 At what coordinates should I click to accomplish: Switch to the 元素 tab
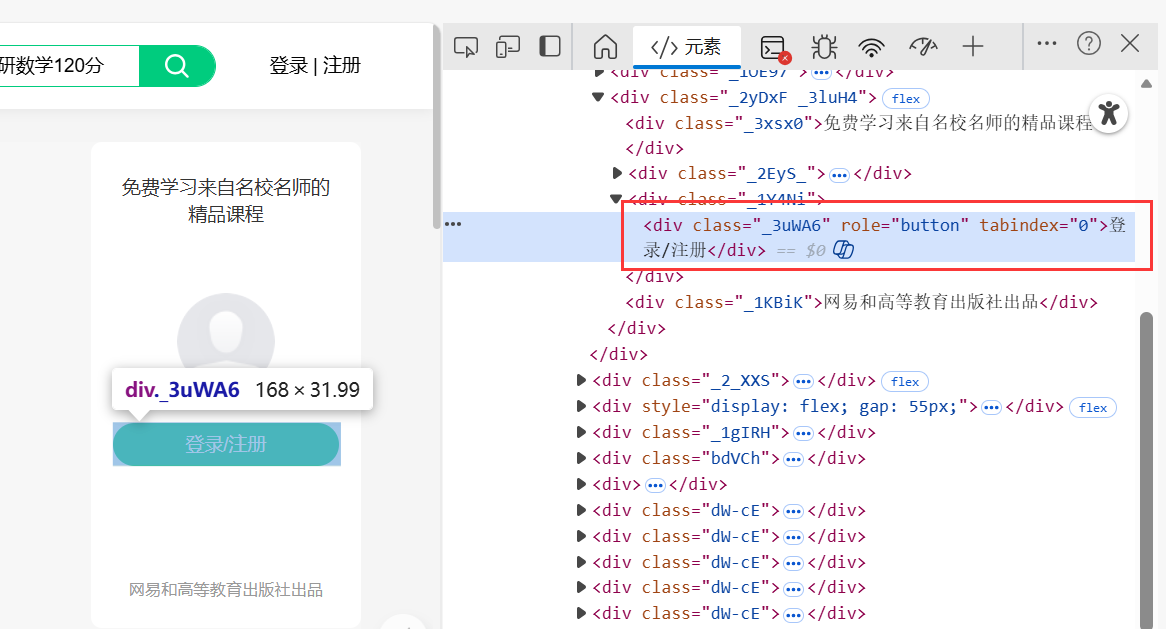coord(686,47)
